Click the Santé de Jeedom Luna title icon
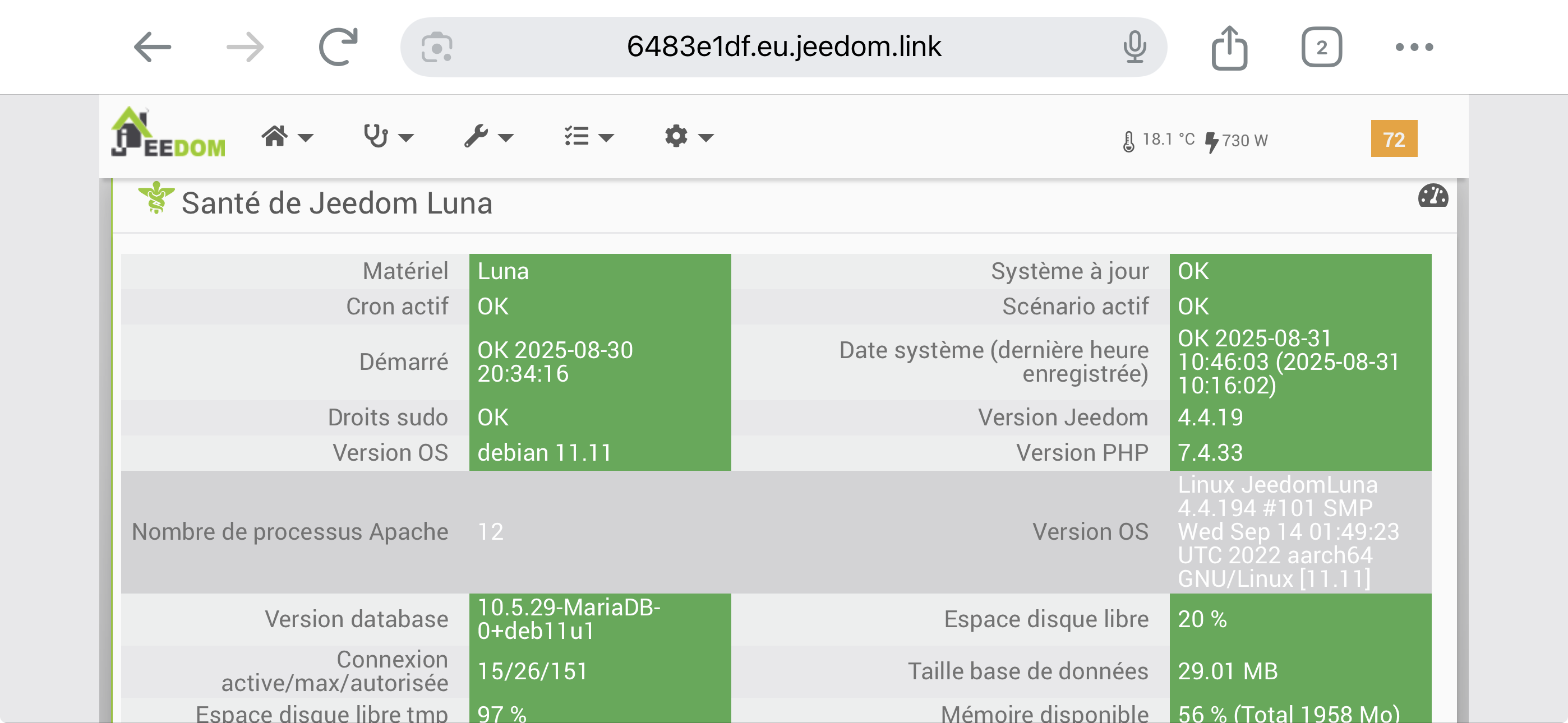 tap(156, 198)
